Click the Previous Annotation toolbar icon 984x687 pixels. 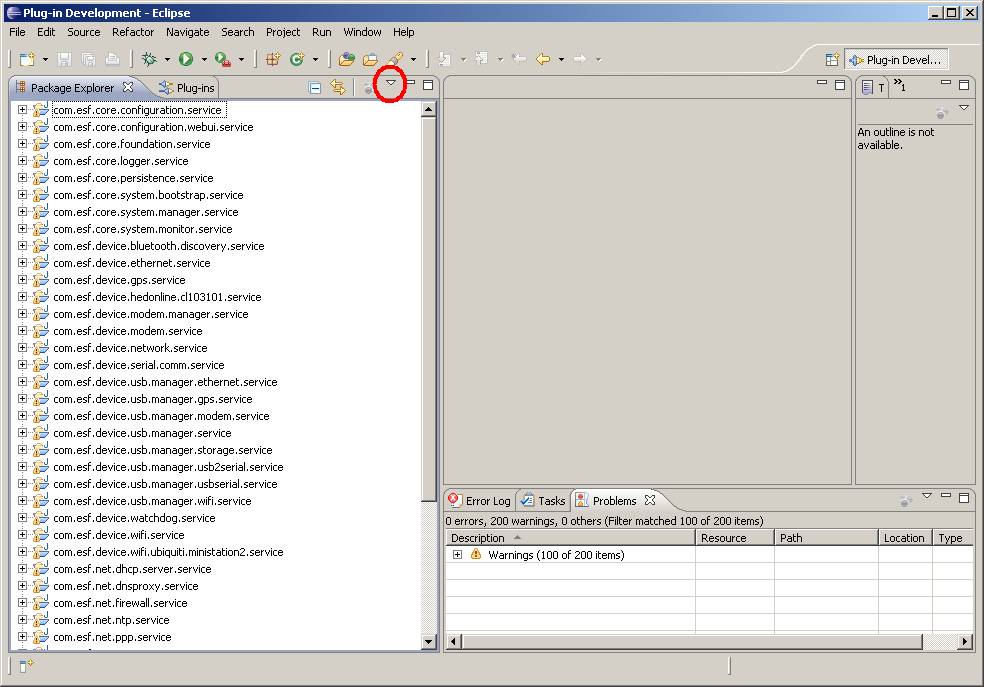(x=481, y=59)
